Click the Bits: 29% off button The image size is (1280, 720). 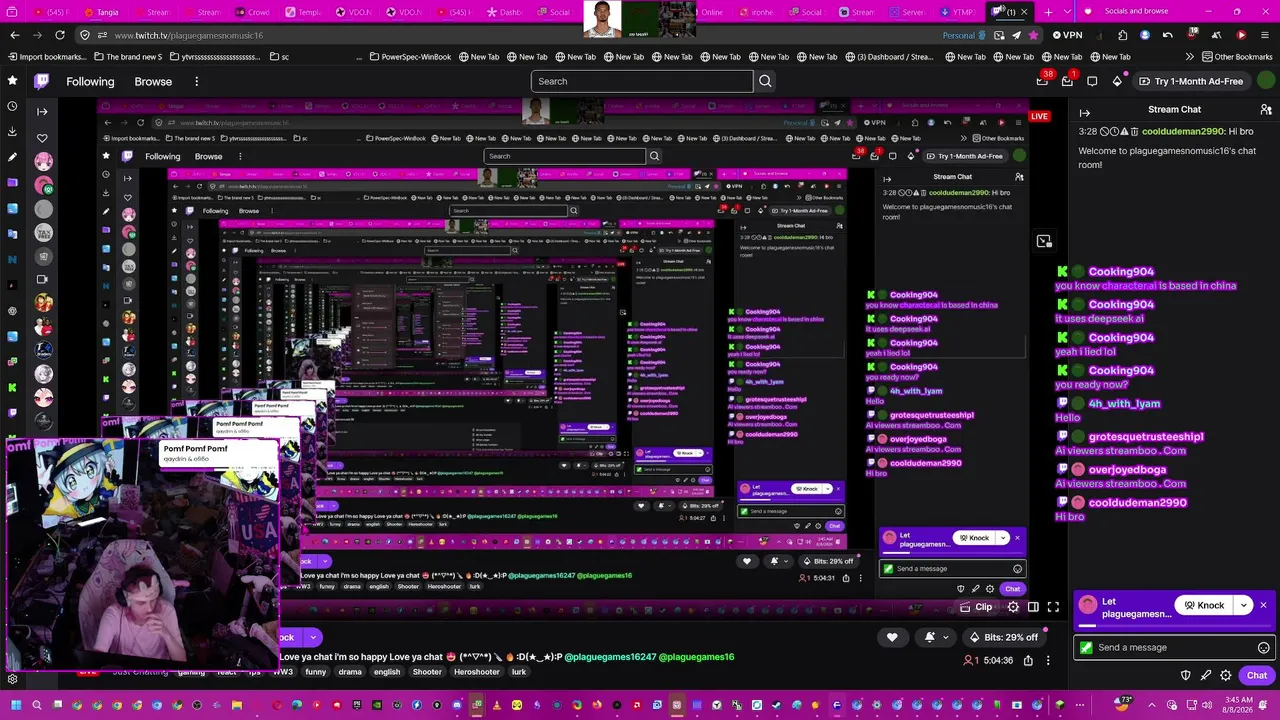click(x=1004, y=637)
